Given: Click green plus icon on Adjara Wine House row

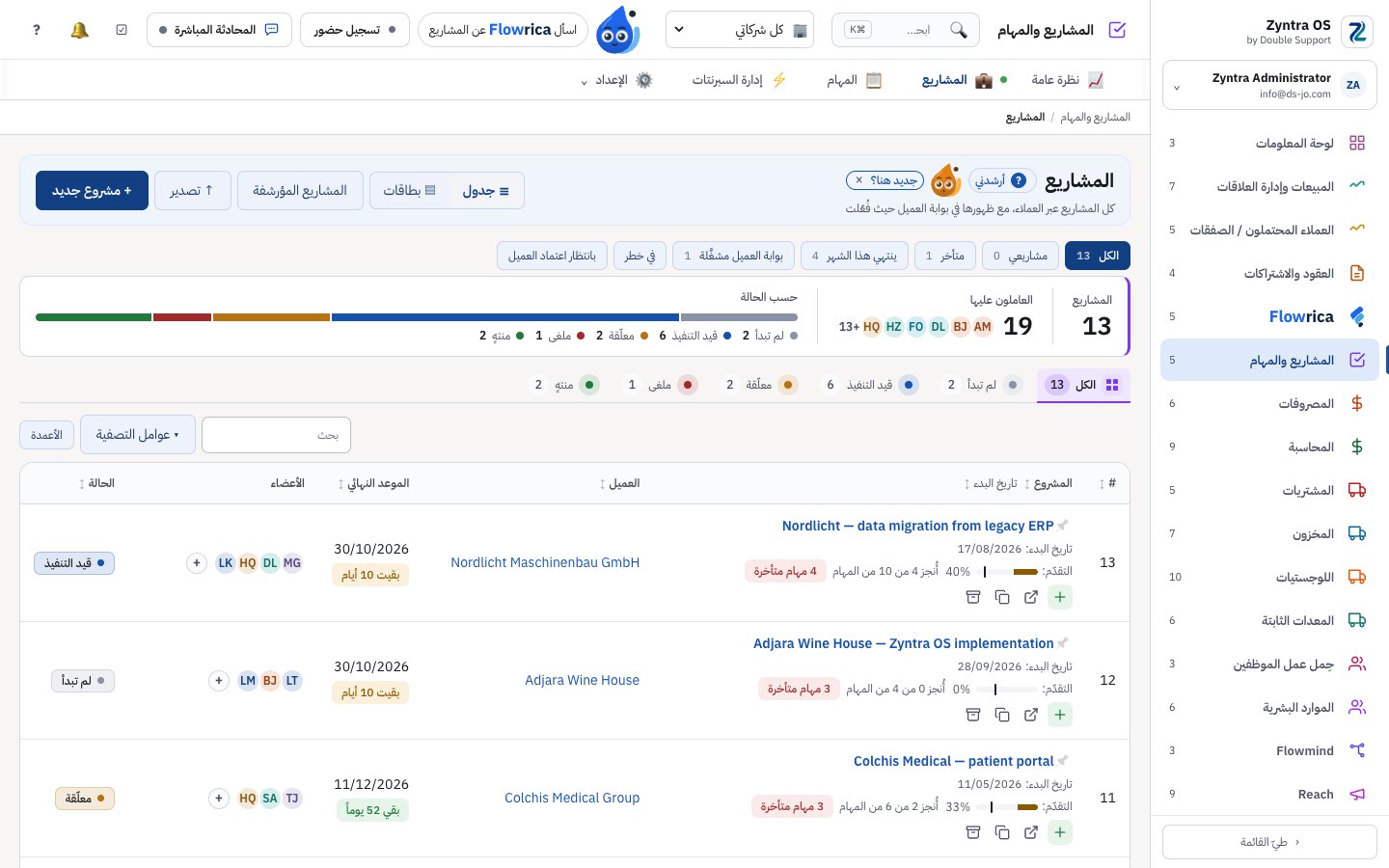Looking at the screenshot, I should point(1060,715).
